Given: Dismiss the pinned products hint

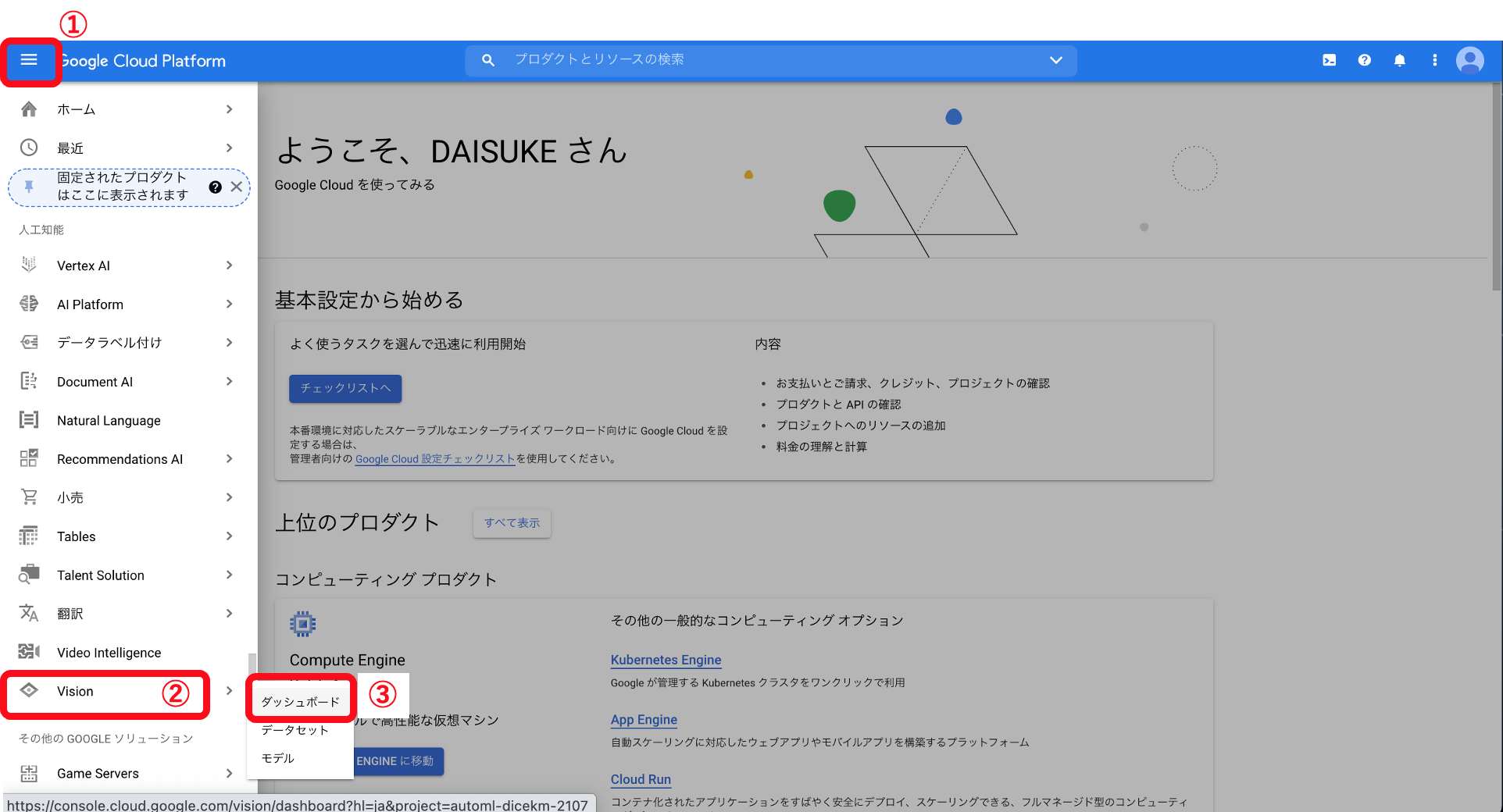Looking at the screenshot, I should (236, 187).
